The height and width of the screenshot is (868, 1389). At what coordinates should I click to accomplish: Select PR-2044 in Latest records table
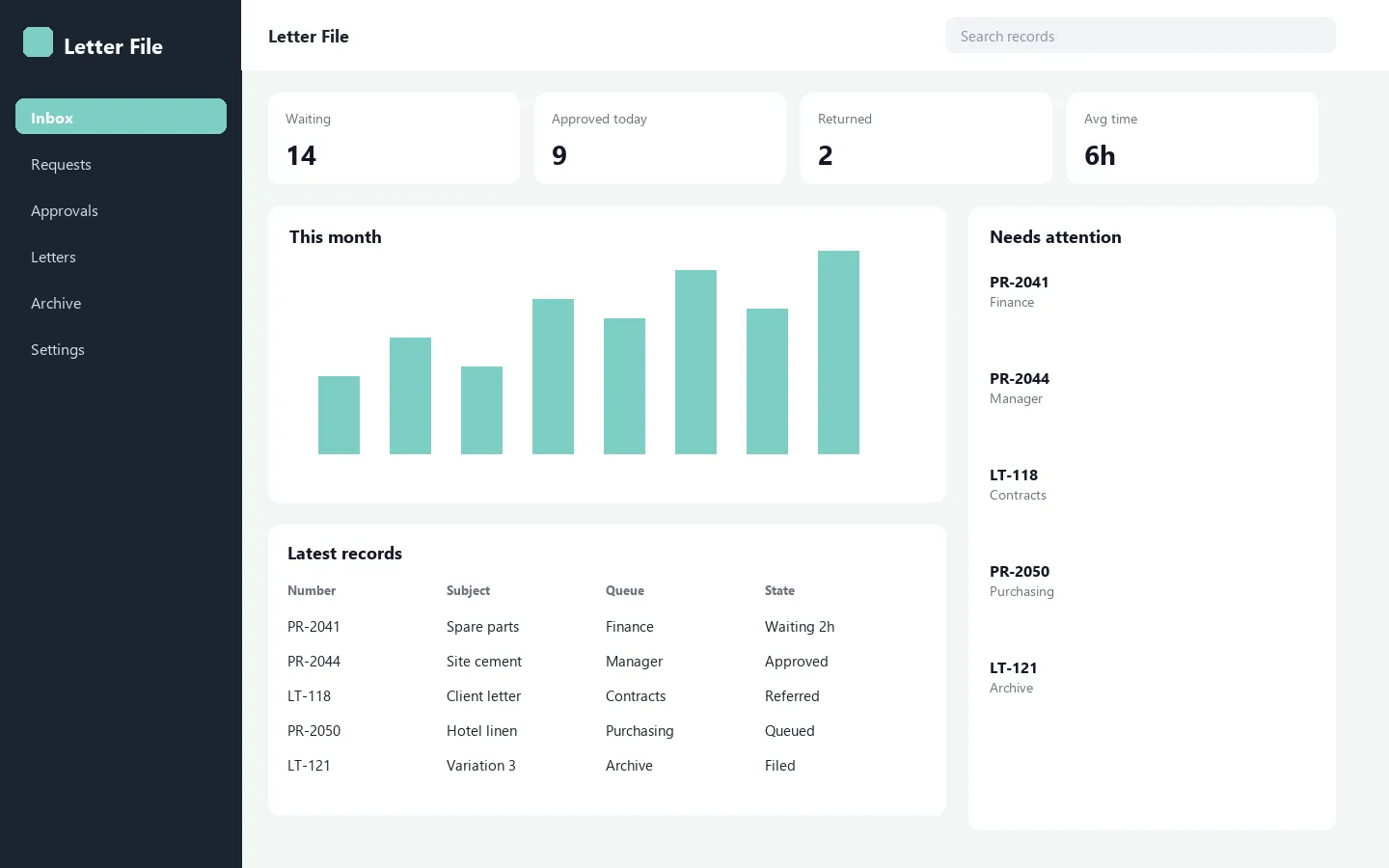[313, 661]
